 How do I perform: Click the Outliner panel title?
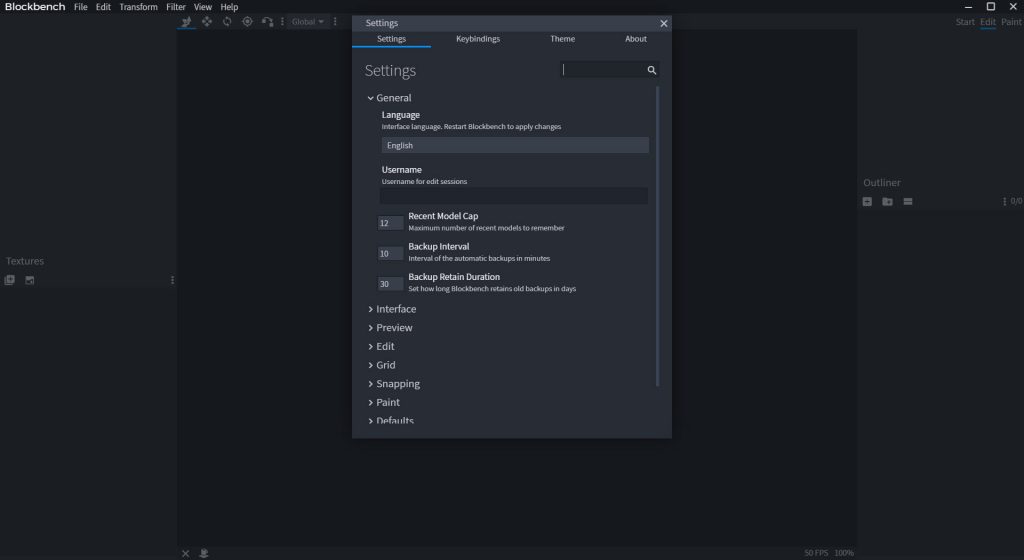click(x=882, y=183)
